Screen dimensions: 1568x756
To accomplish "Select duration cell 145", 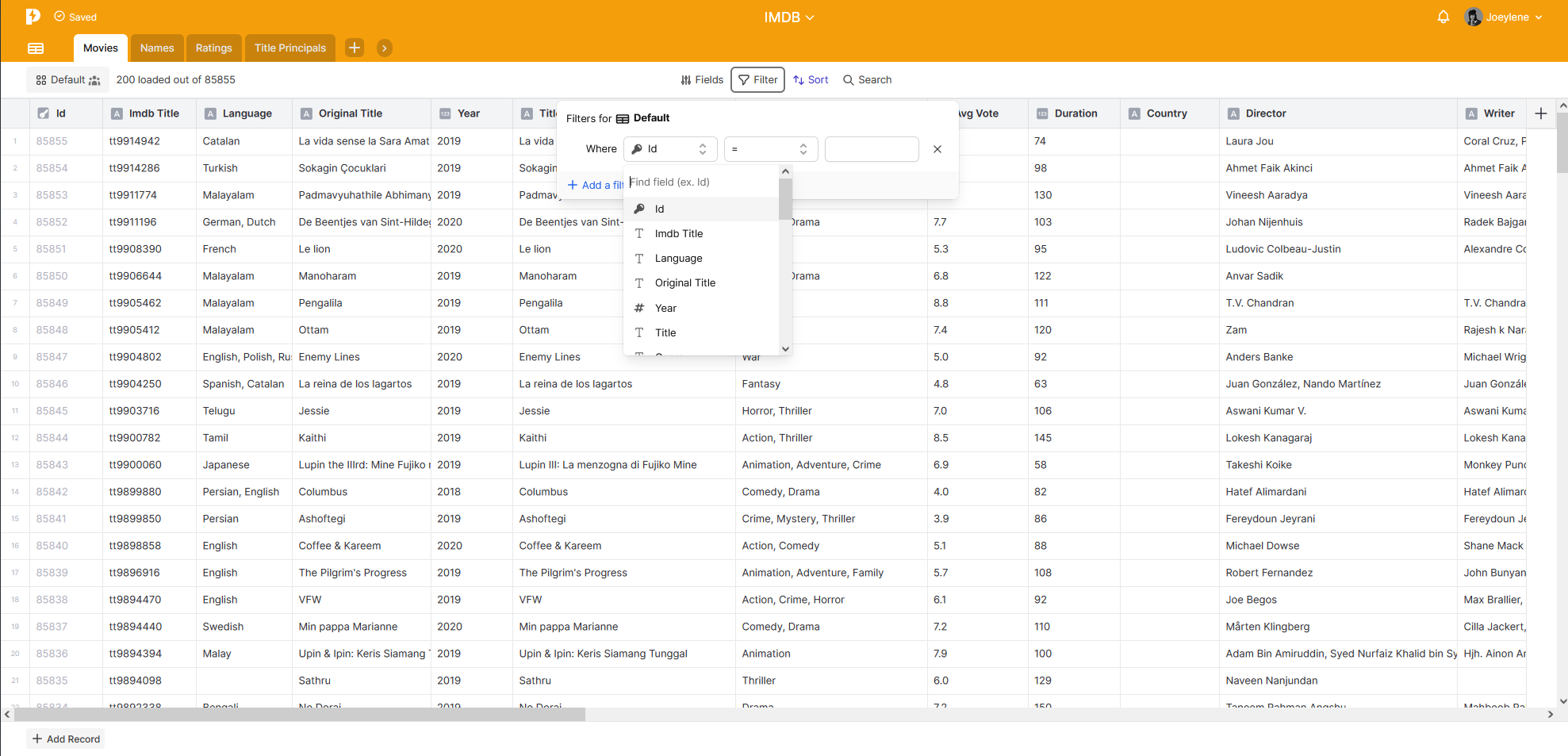I will coord(1074,438).
